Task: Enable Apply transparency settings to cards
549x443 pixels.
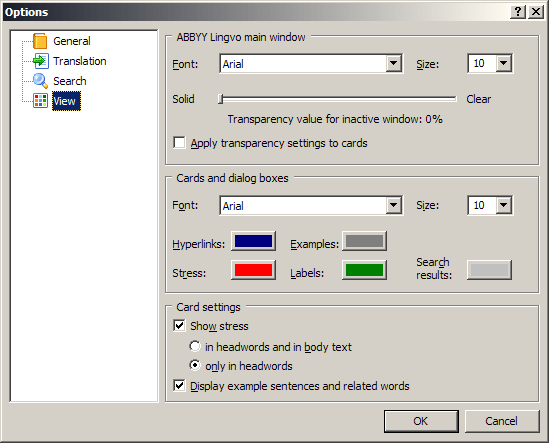Action: click(179, 143)
